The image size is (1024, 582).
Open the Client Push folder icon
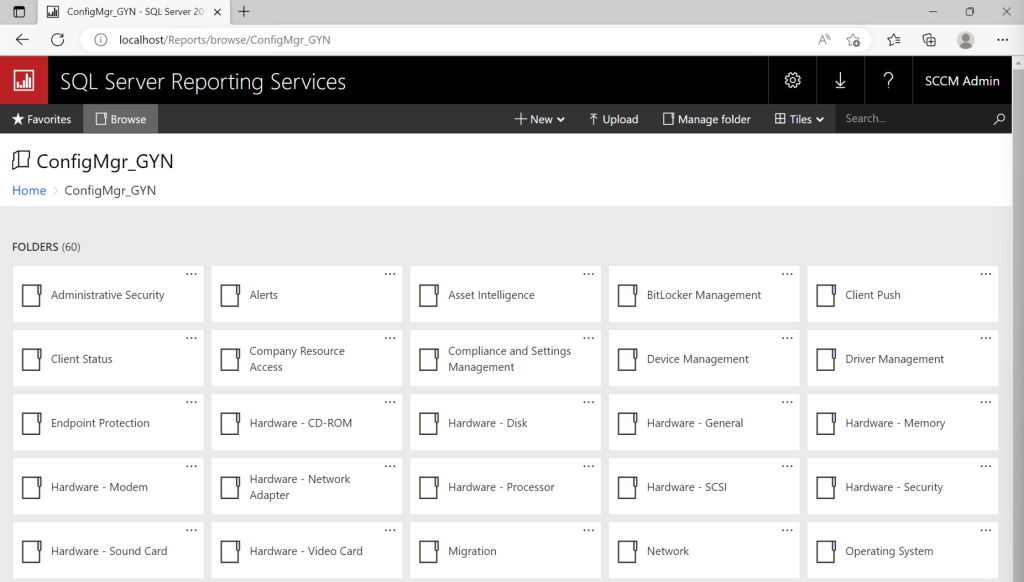coord(825,295)
